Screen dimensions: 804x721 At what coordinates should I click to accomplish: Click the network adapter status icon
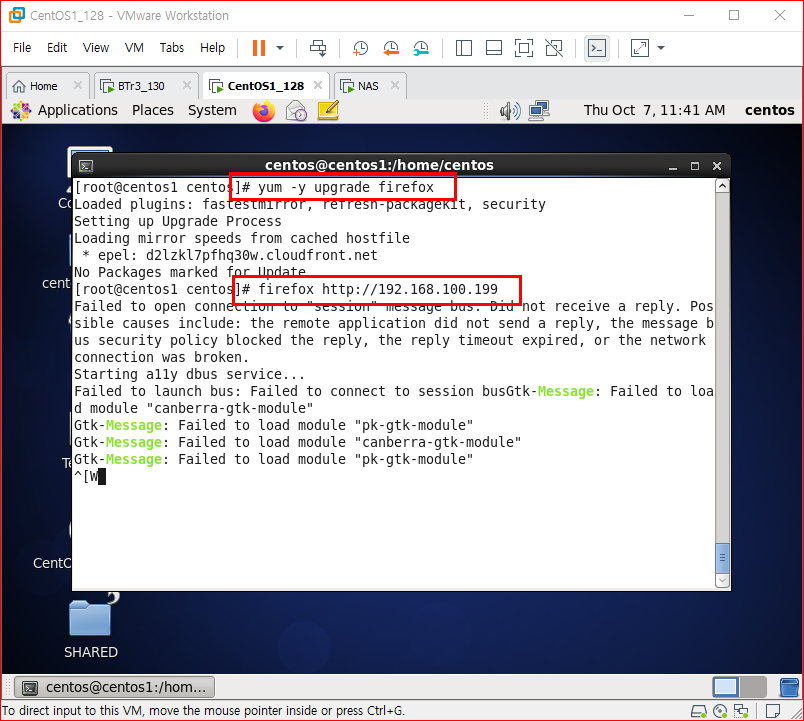coord(741,711)
